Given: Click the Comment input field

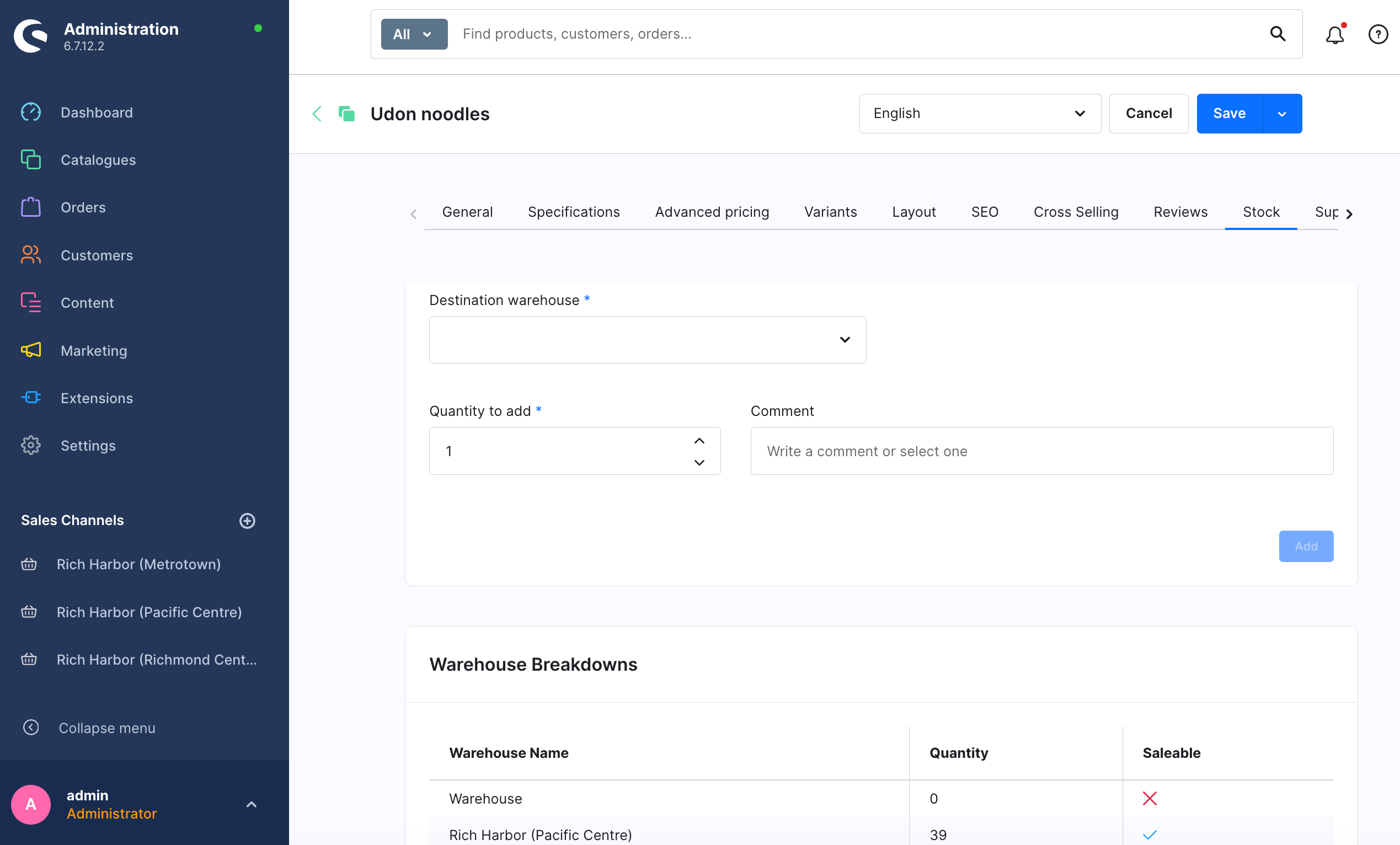Looking at the screenshot, I should point(1041,451).
